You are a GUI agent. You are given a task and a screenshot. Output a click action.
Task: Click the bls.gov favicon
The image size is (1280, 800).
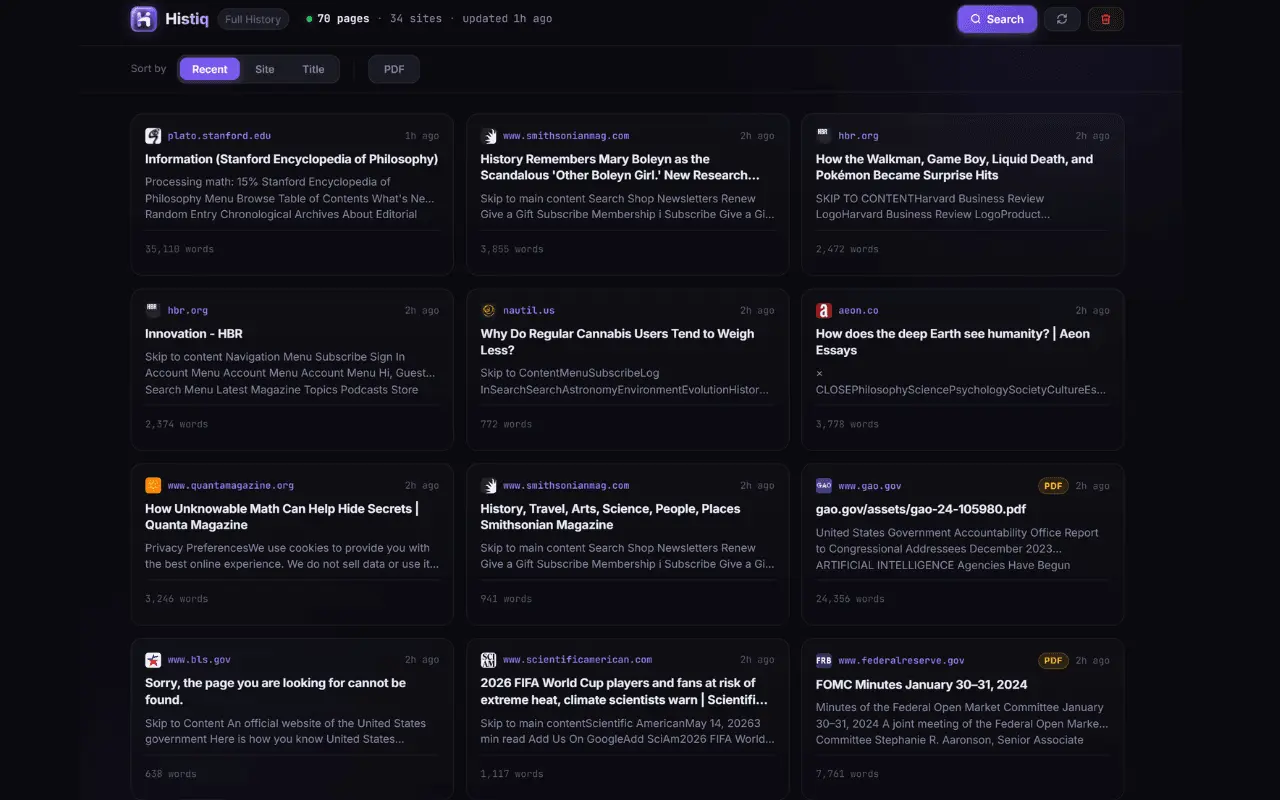[153, 660]
